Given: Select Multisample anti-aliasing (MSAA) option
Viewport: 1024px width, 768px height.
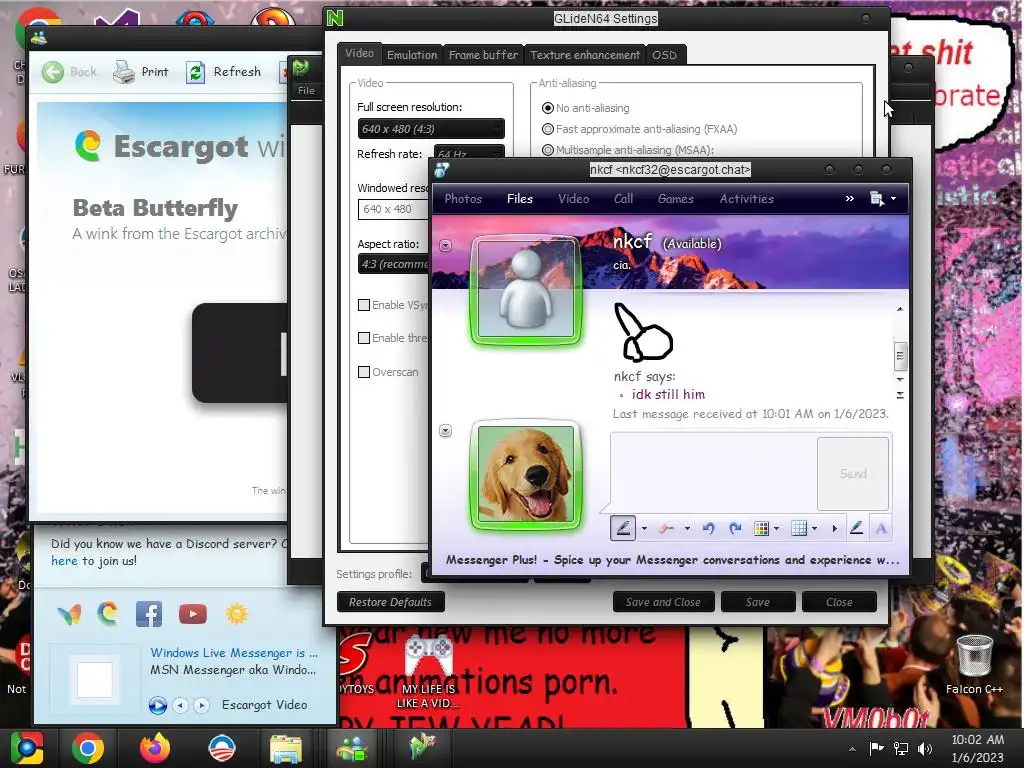Looking at the screenshot, I should click(x=548, y=150).
